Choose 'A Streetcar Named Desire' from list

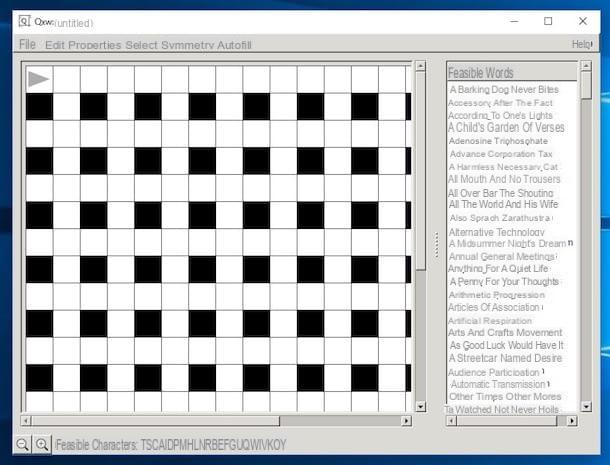click(x=506, y=358)
